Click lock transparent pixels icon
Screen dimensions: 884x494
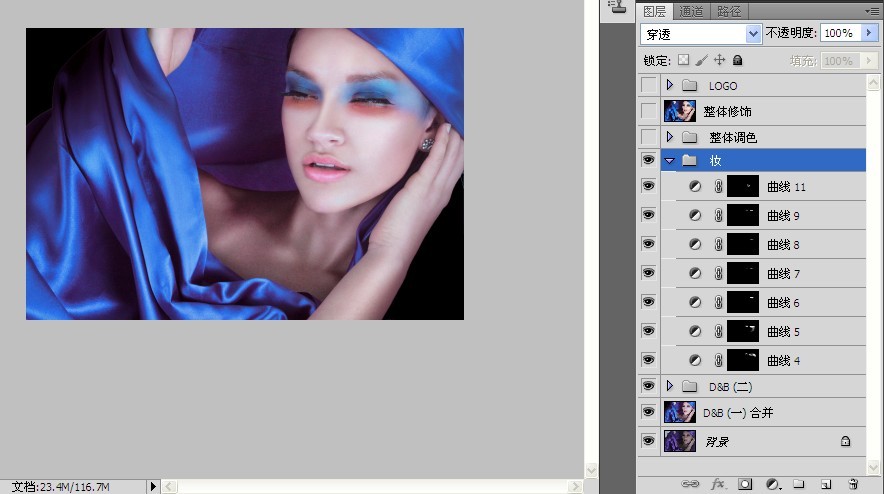683,60
